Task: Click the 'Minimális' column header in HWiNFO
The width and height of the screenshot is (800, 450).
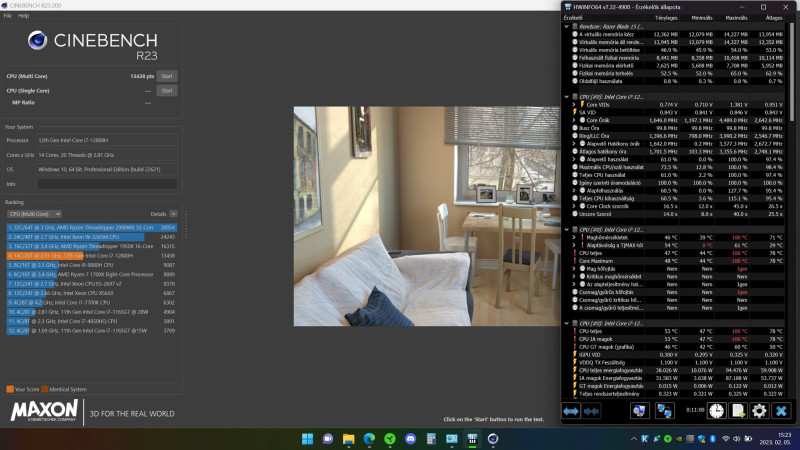Action: (x=702, y=18)
